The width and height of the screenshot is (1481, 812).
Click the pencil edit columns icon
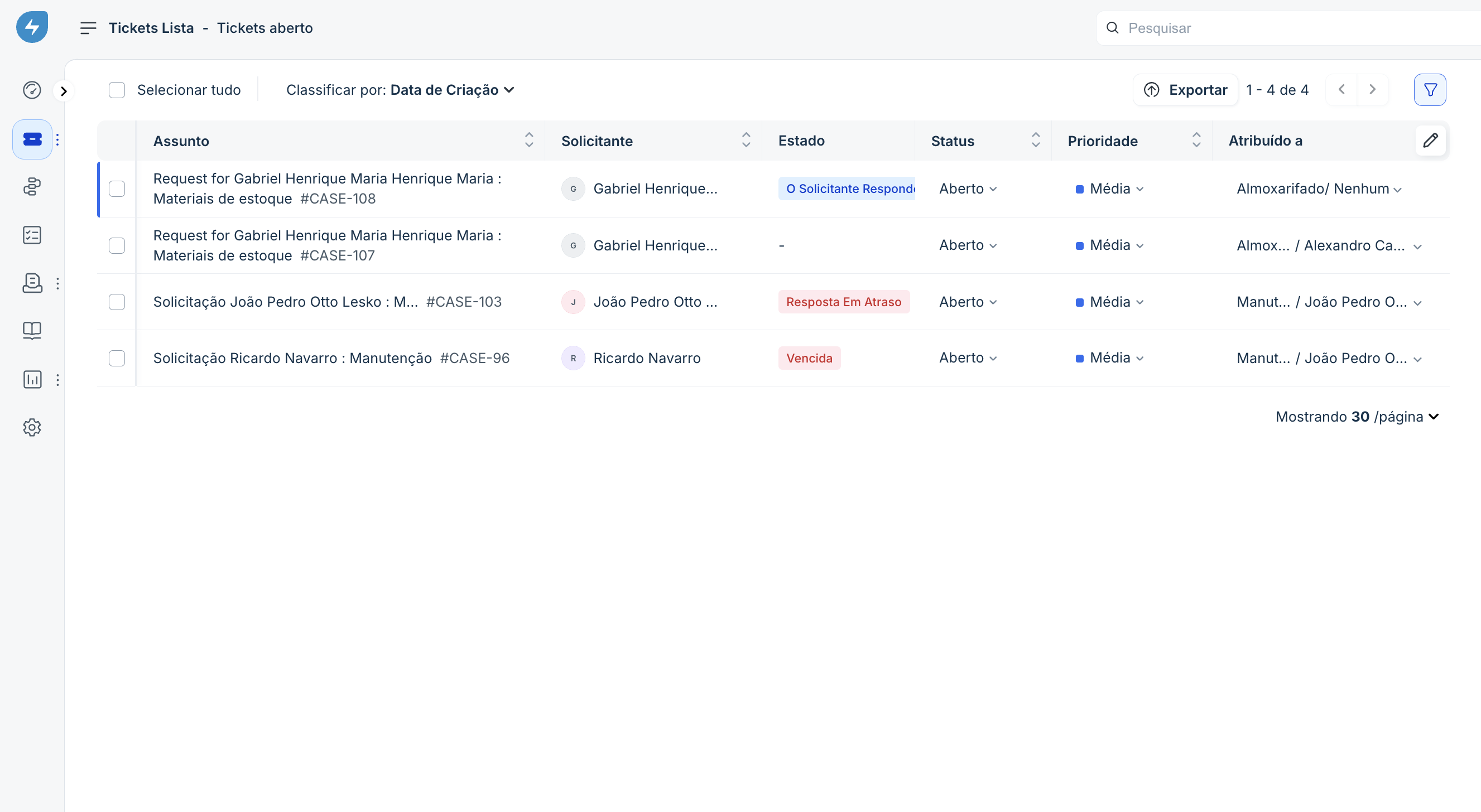tap(1430, 140)
